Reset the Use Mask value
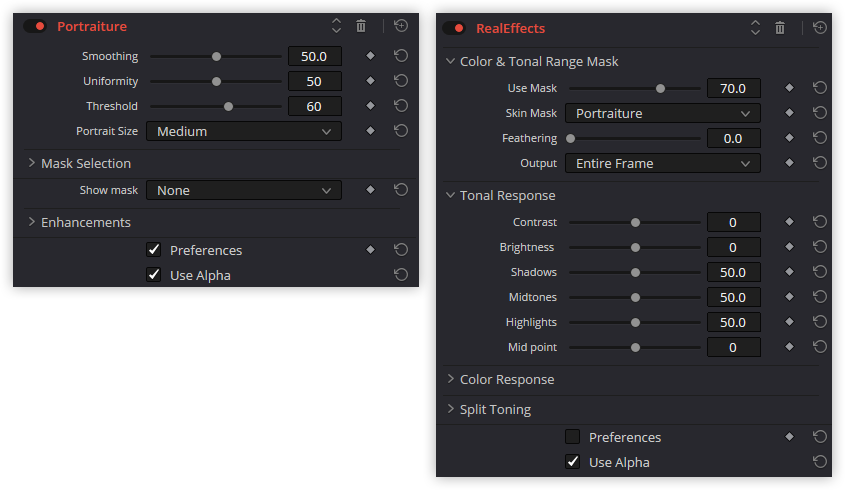 [820, 87]
